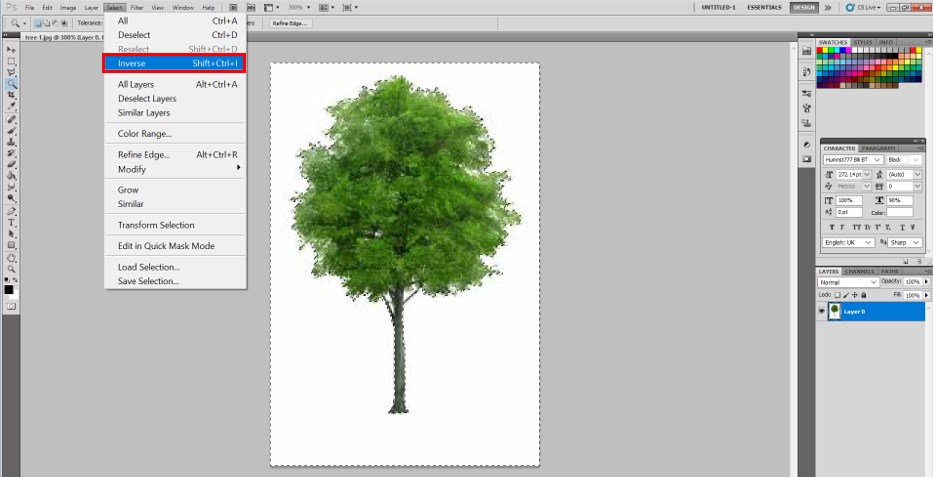933x477 pixels.
Task: Switch to the Channels tab
Action: pos(860,271)
